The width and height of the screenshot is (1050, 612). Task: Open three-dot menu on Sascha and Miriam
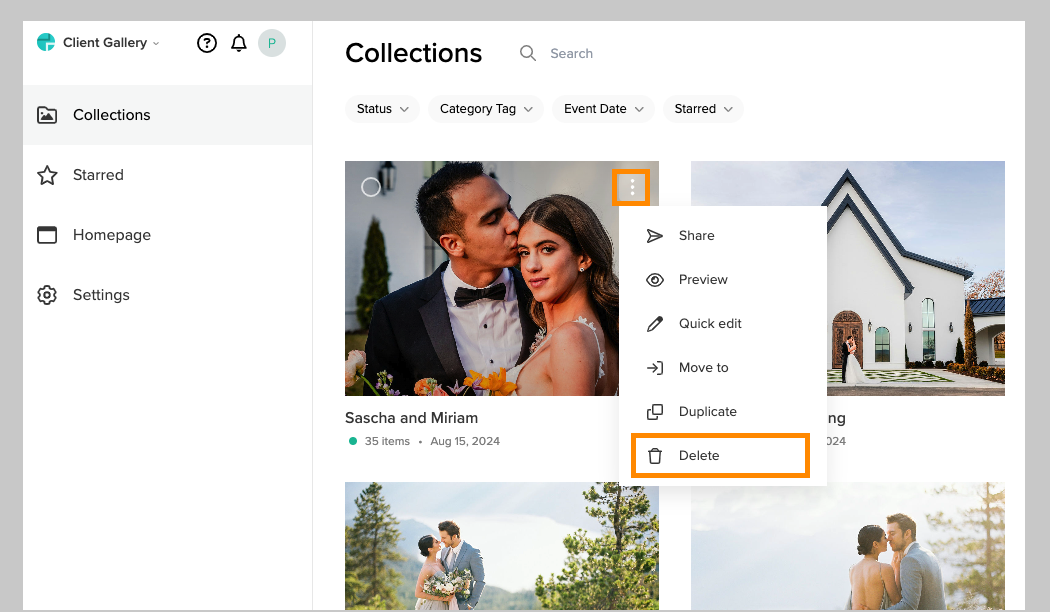pyautogui.click(x=631, y=187)
